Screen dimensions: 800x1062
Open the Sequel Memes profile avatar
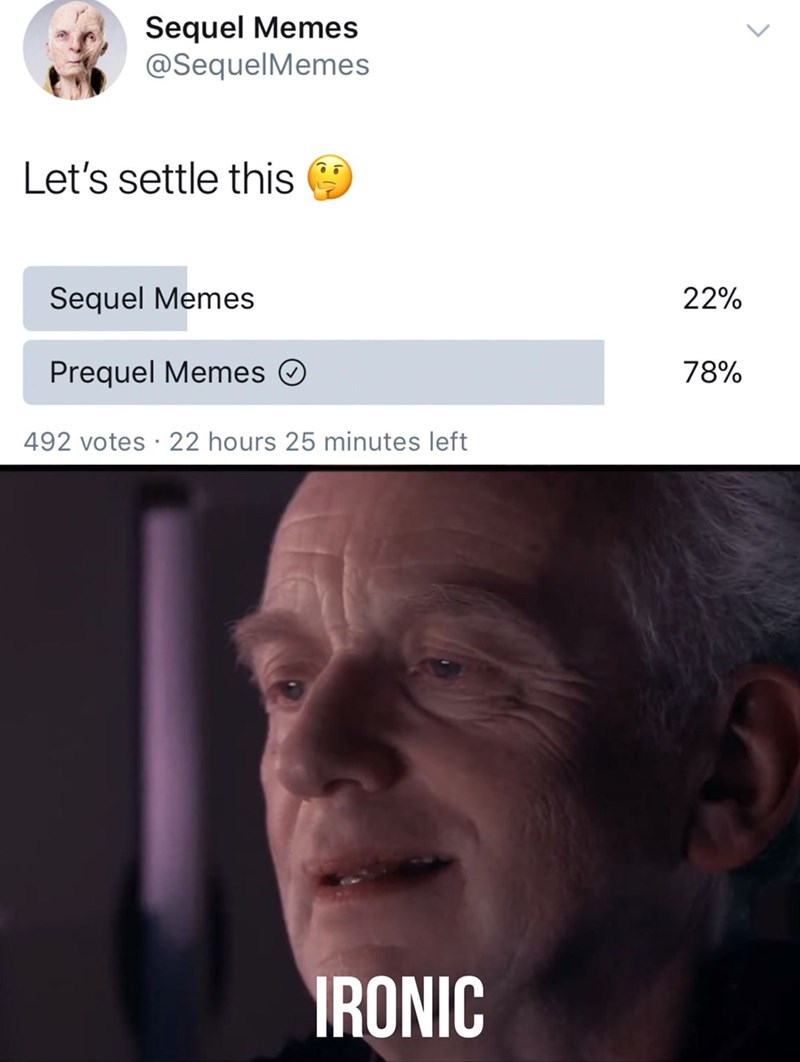pyautogui.click(x=75, y=49)
